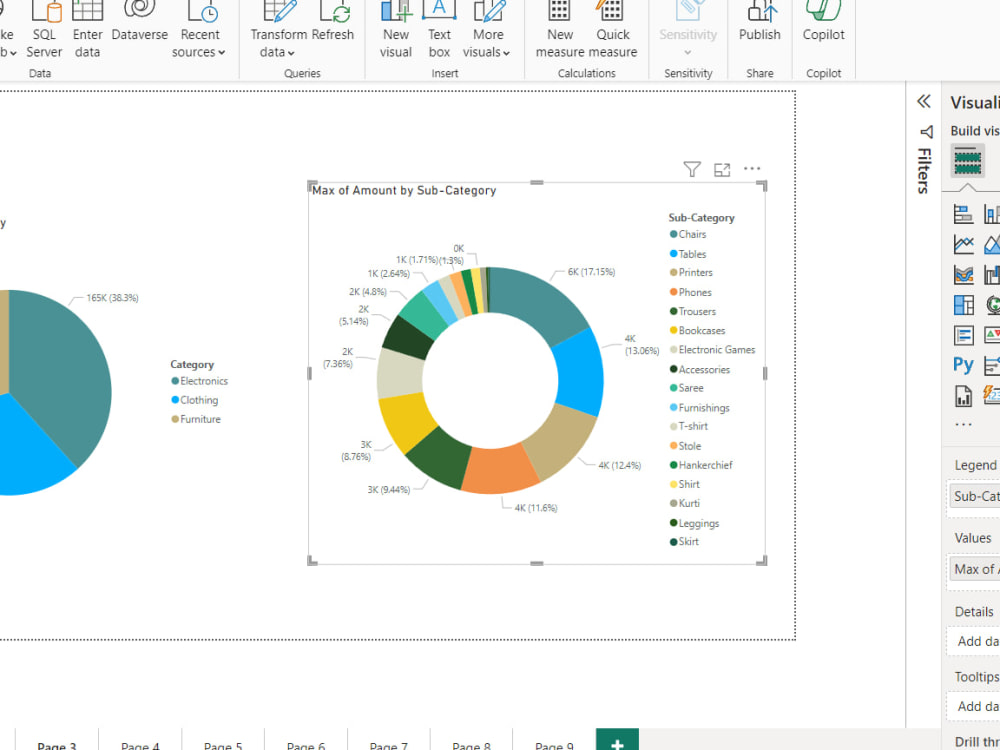The image size is (1000, 750).
Task: Choose the Power Automate visual
Action: [992, 395]
